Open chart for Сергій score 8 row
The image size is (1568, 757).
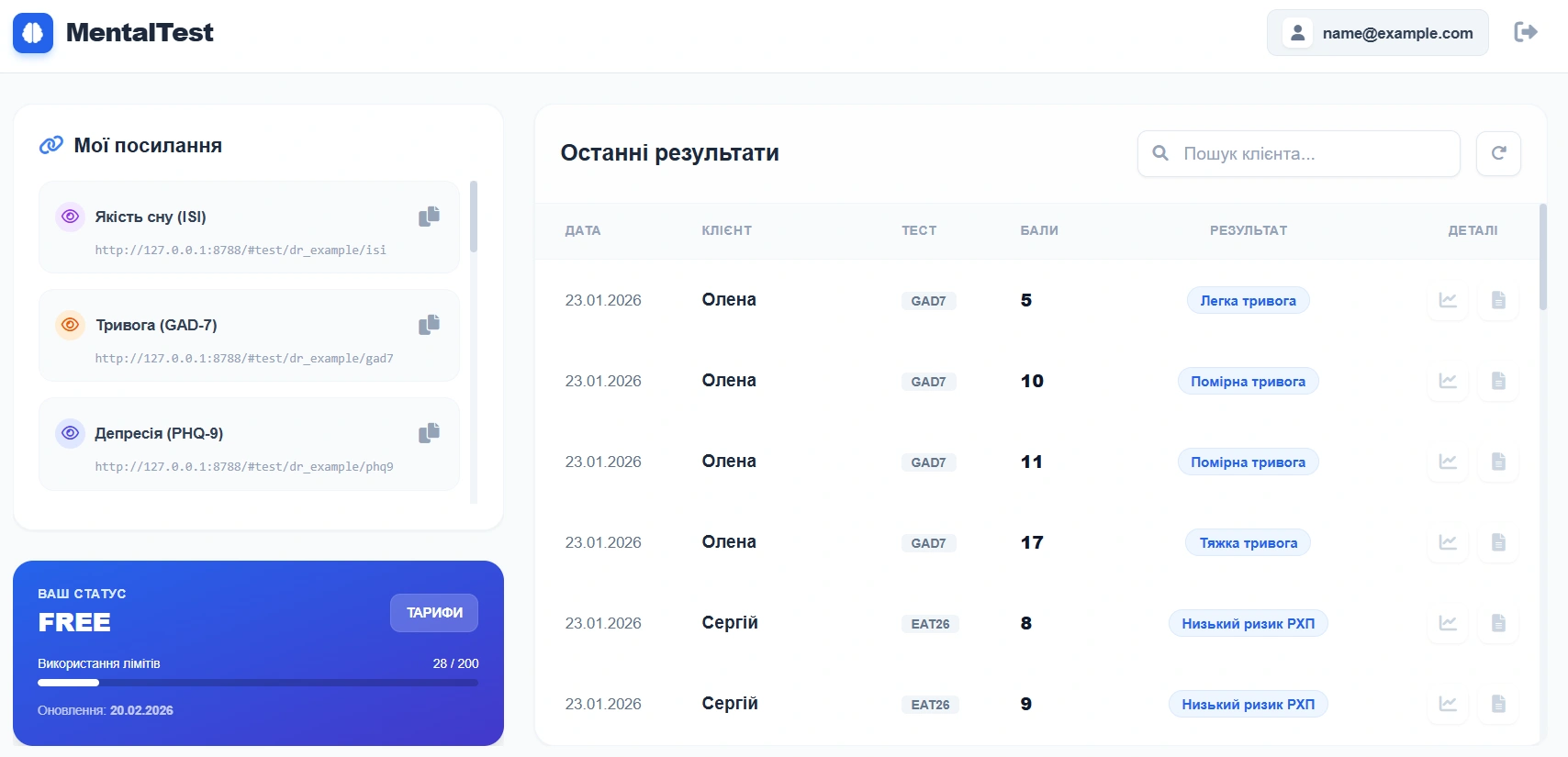(x=1448, y=623)
